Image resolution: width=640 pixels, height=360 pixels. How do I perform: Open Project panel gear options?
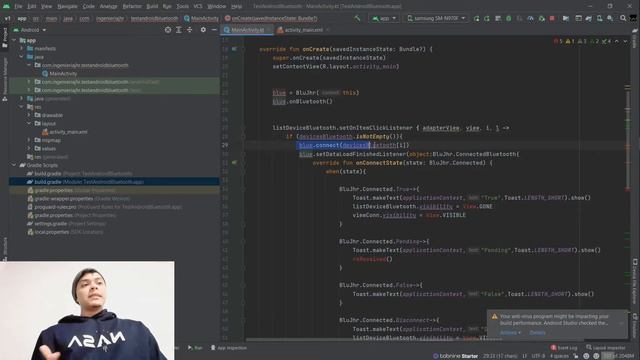pyautogui.click(x=203, y=30)
